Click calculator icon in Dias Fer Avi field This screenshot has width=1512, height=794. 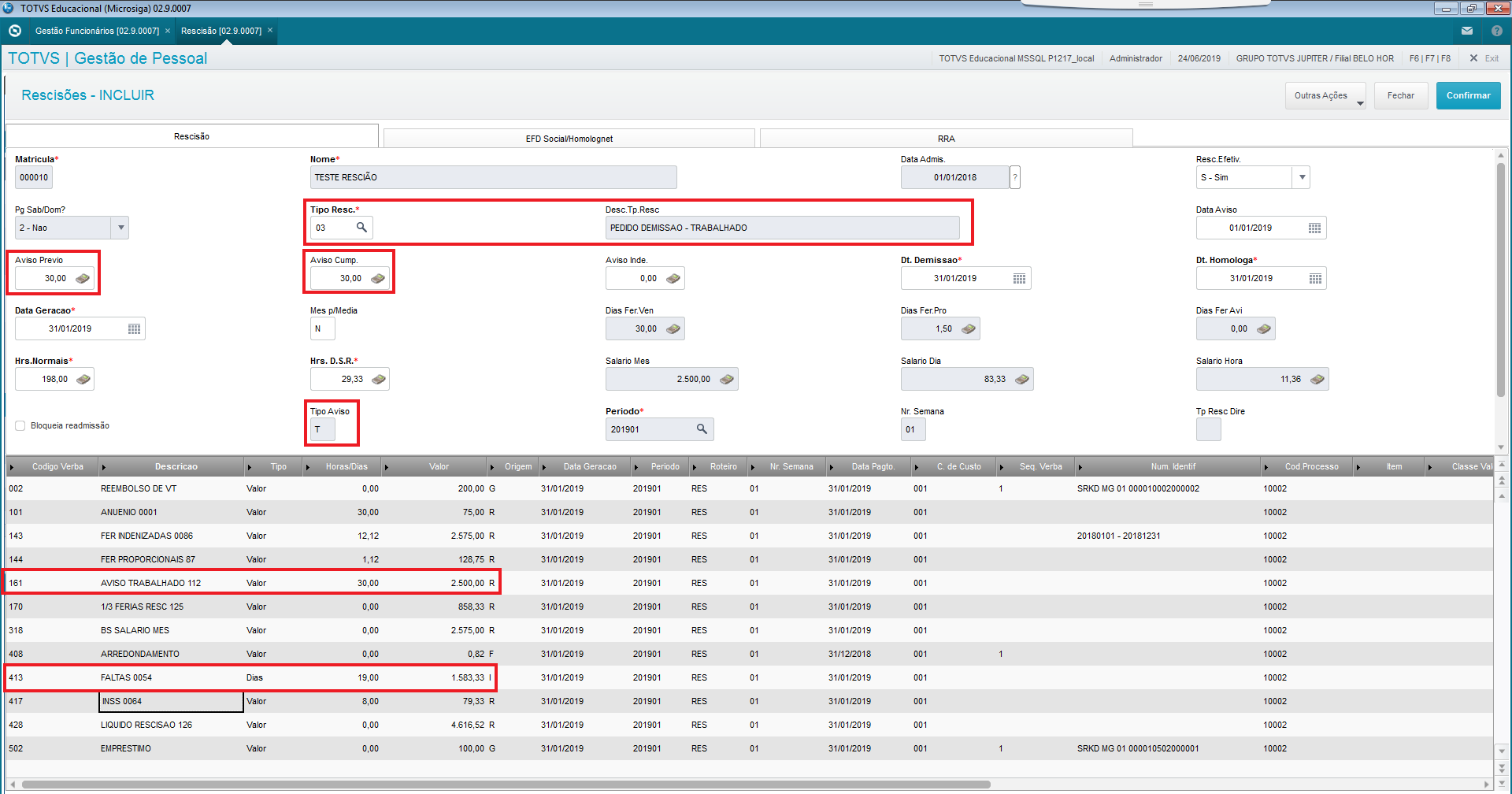(x=1264, y=328)
